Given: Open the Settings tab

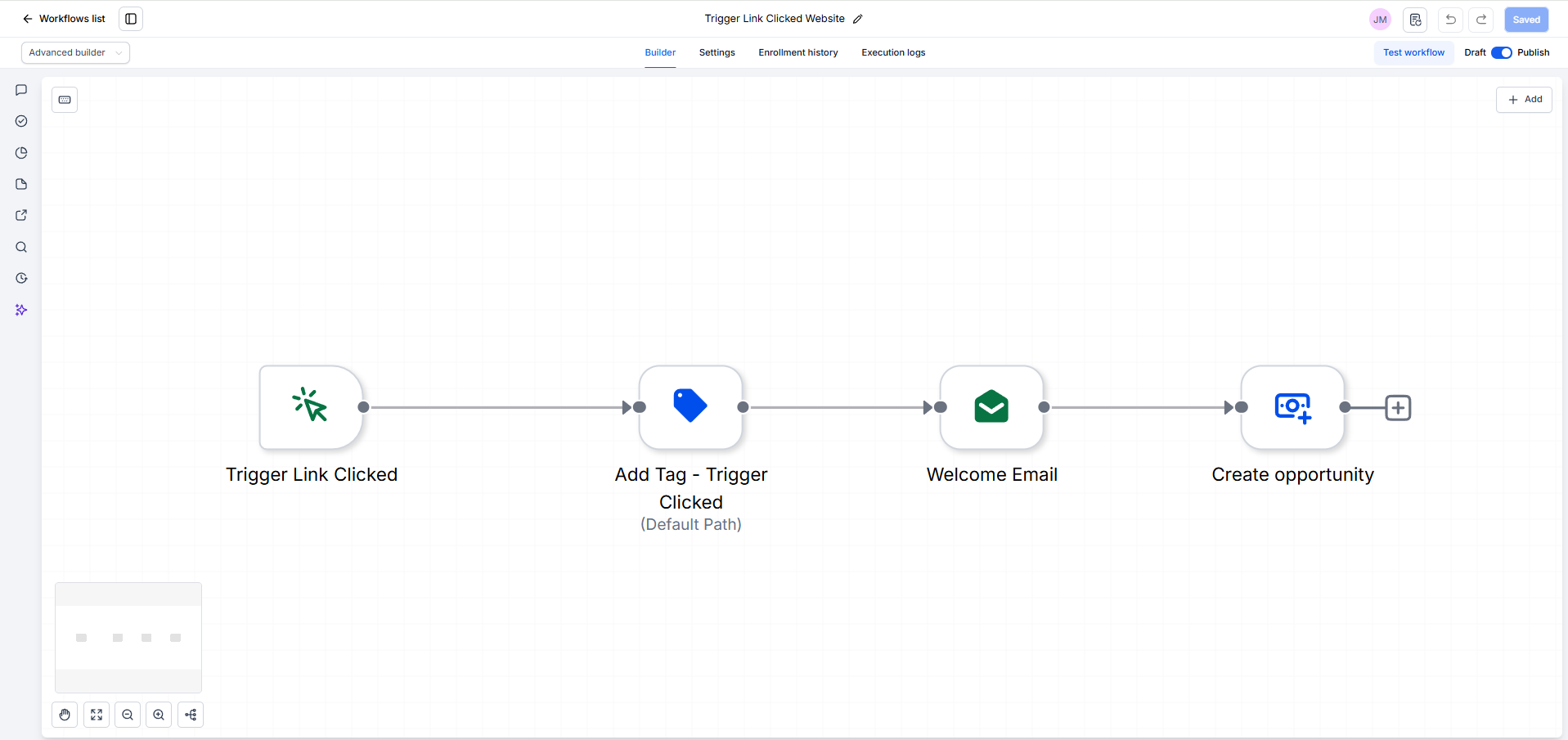Looking at the screenshot, I should (x=717, y=52).
